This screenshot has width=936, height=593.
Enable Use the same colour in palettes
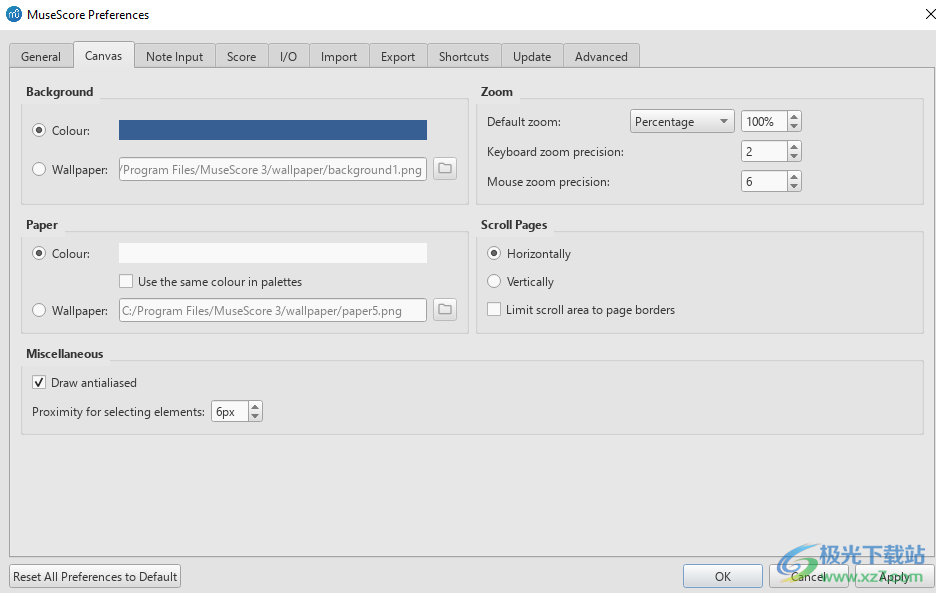click(x=126, y=282)
